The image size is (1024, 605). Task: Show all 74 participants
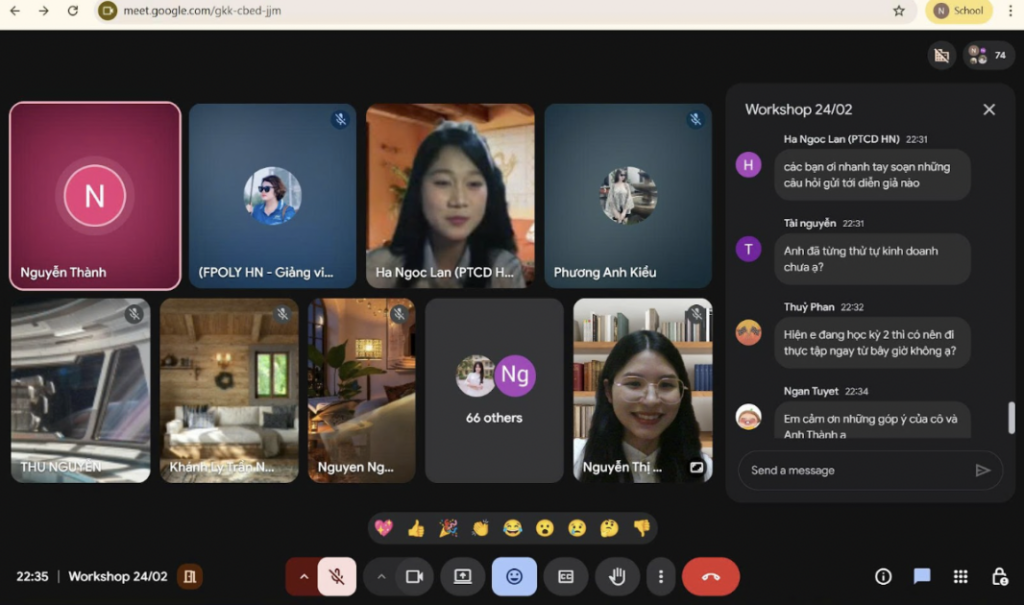988,56
